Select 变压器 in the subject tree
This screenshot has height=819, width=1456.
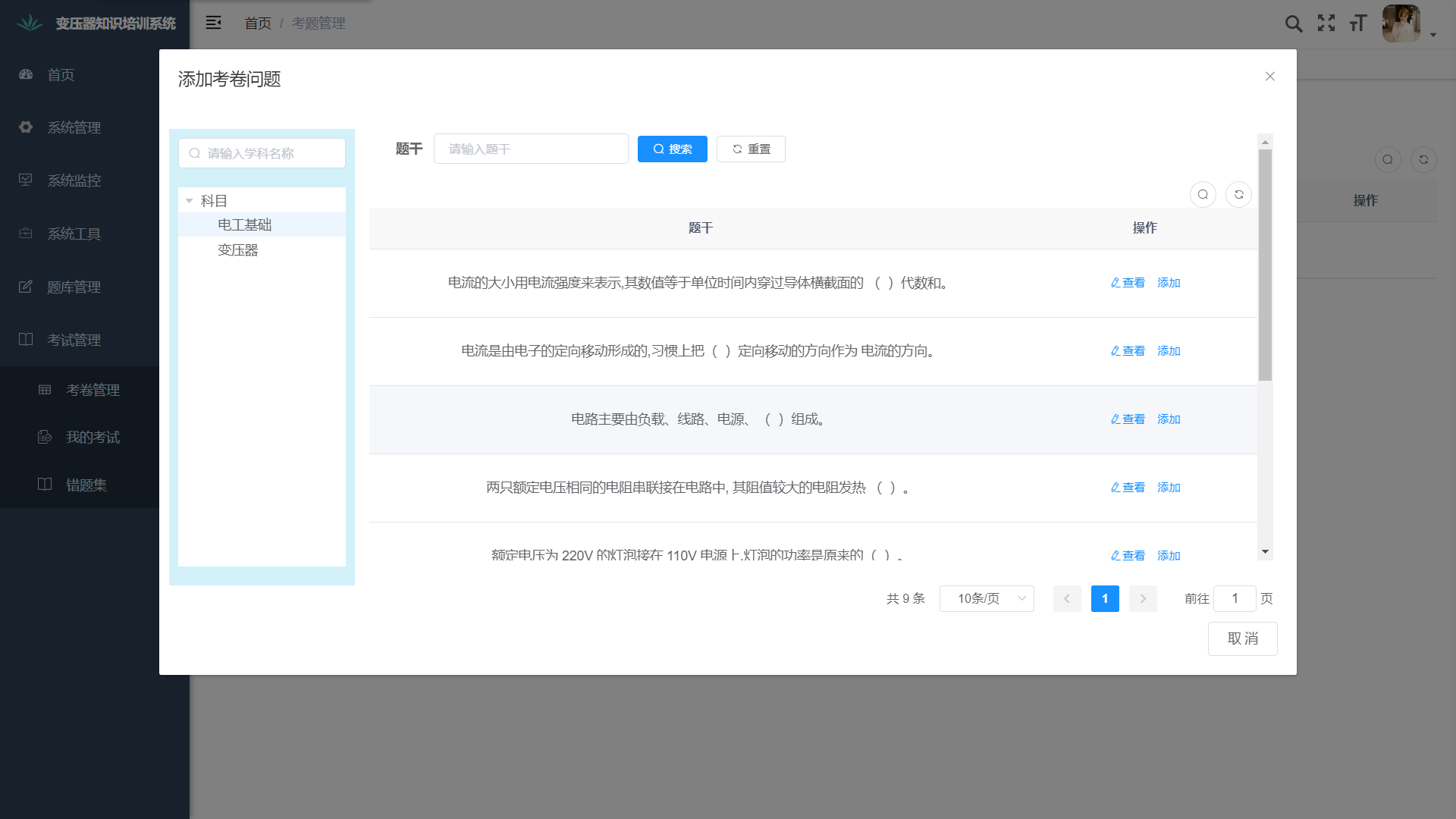(238, 250)
